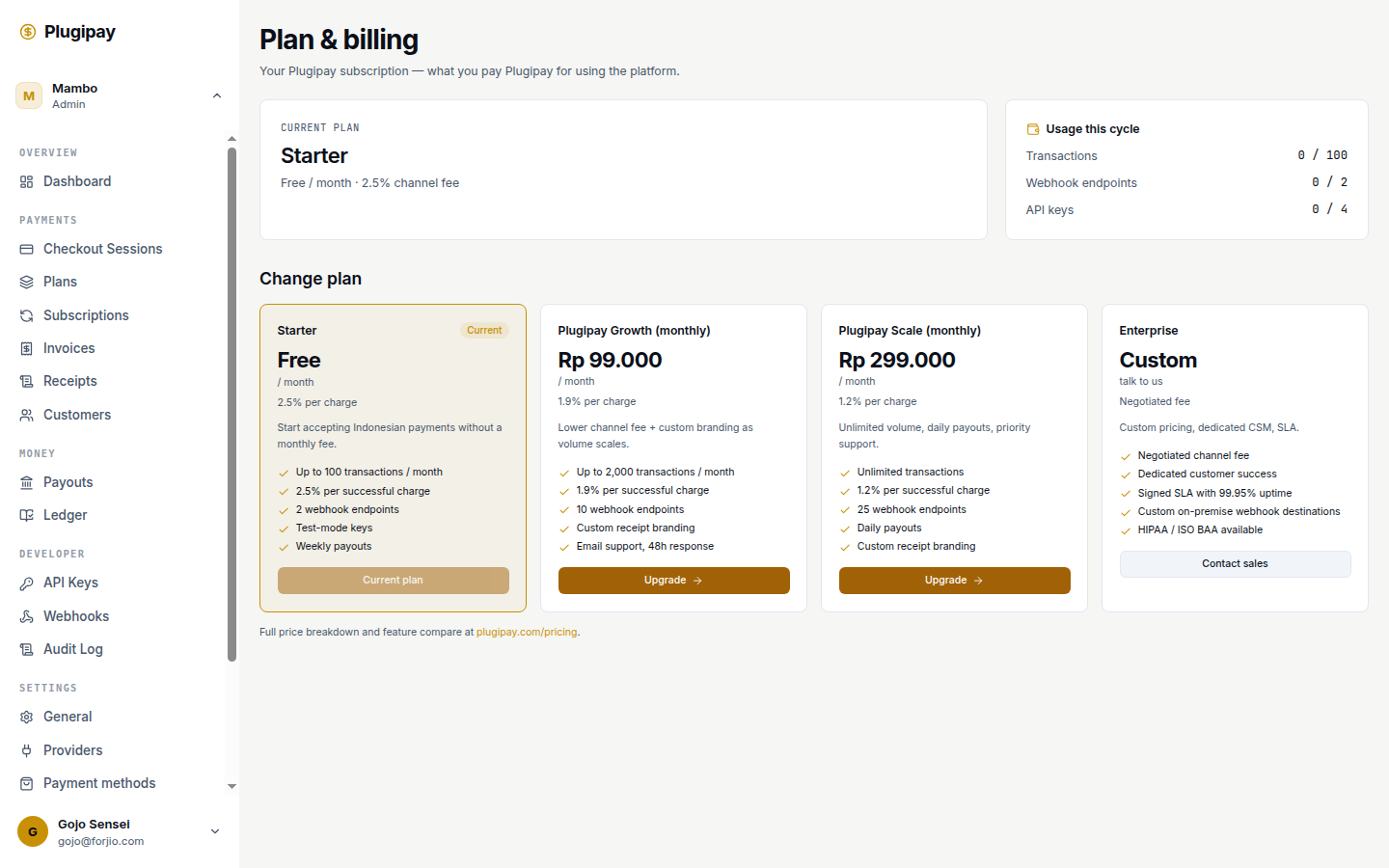Click the Mambo workspace avatar

coord(29,95)
